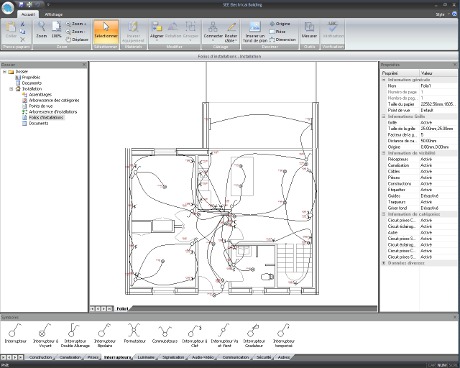Open the Prises symbols tab
The height and width of the screenshot is (368, 460).
[93, 357]
